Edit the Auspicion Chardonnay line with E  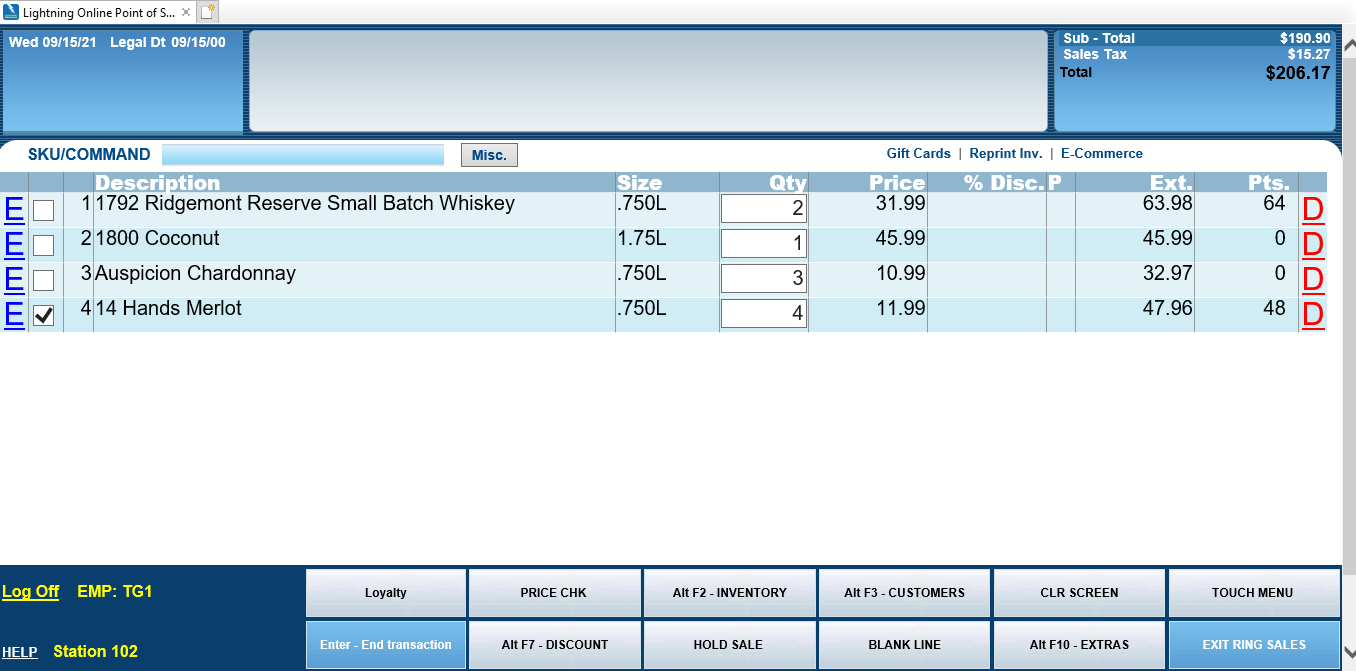coord(14,279)
